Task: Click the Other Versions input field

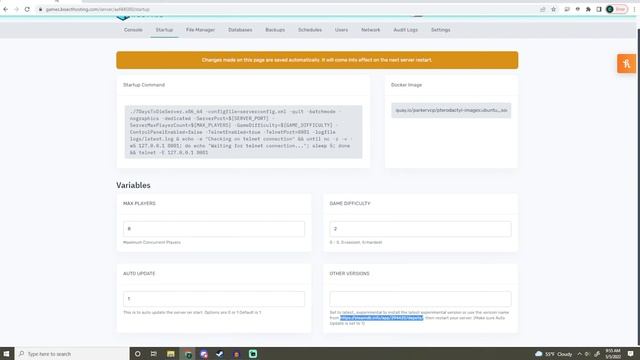Action: pyautogui.click(x=420, y=299)
